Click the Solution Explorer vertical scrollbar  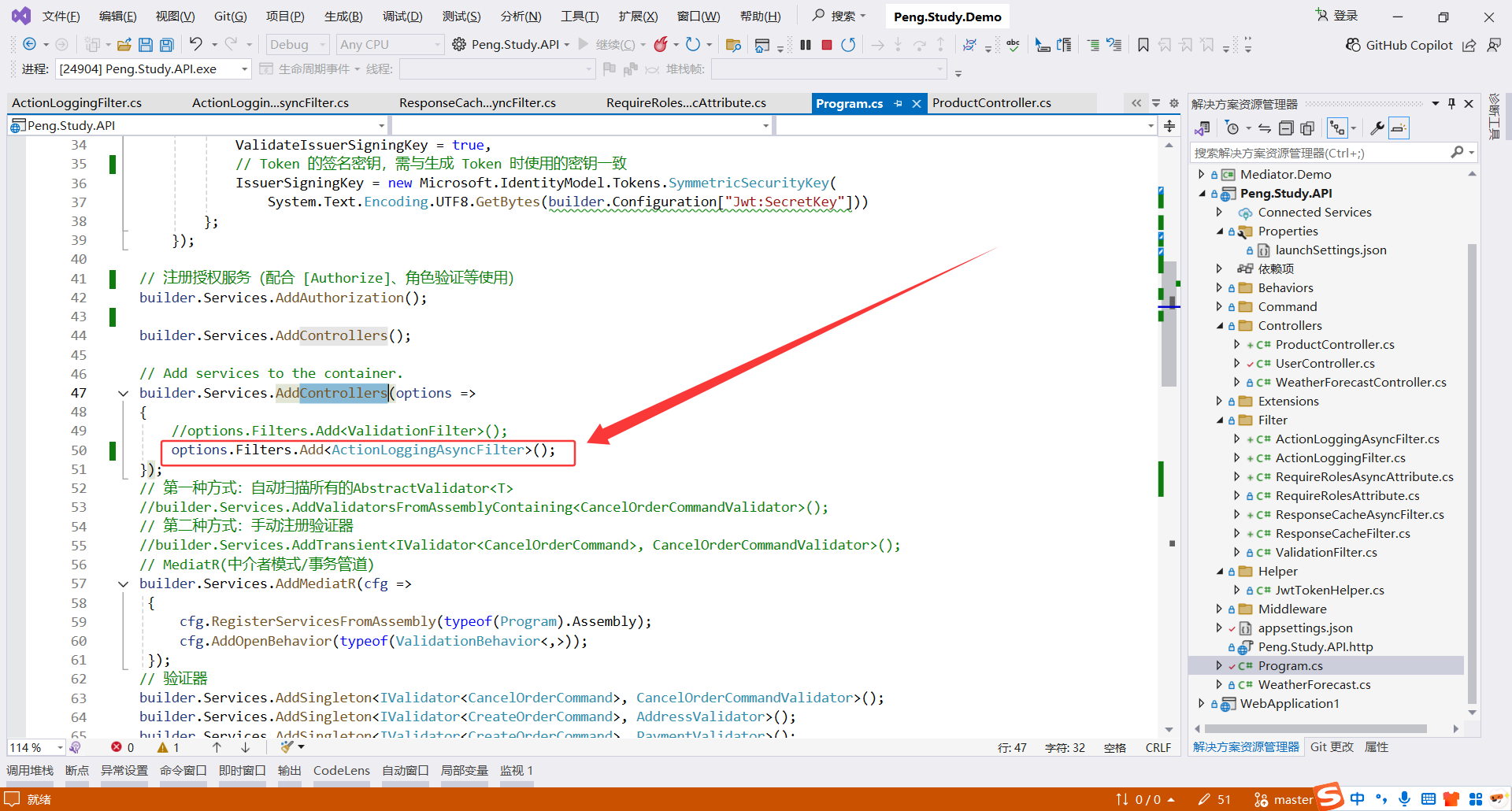[1472, 474]
